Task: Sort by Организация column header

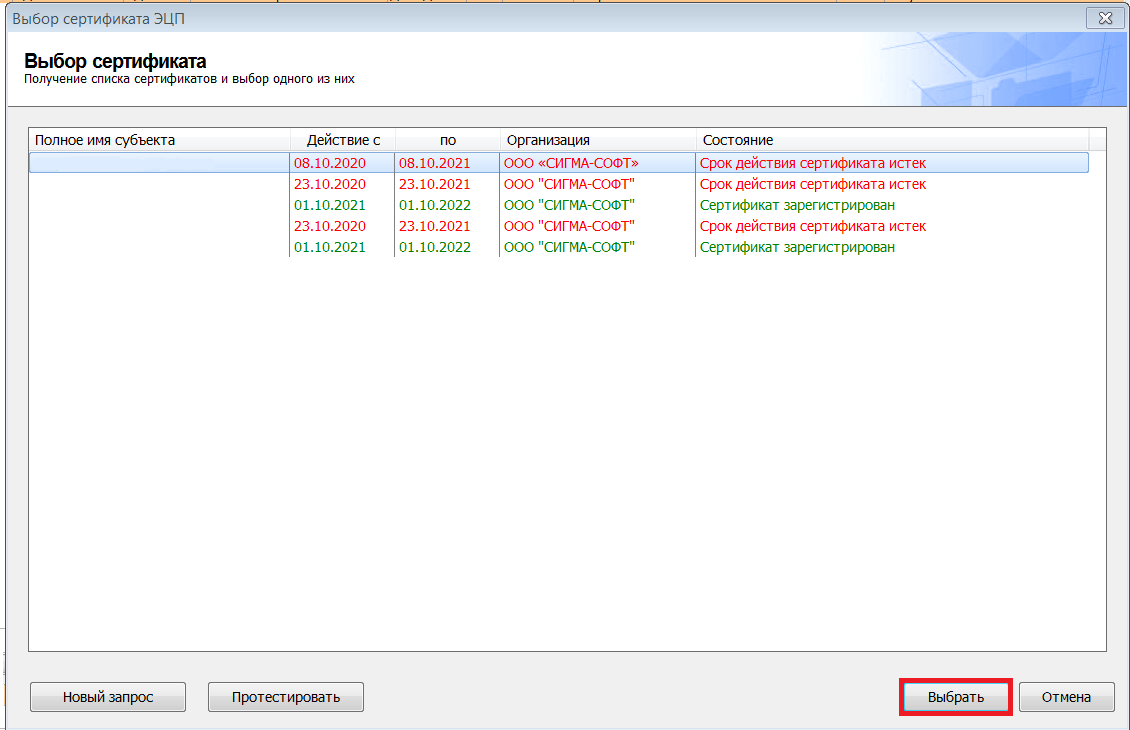Action: [x=598, y=140]
